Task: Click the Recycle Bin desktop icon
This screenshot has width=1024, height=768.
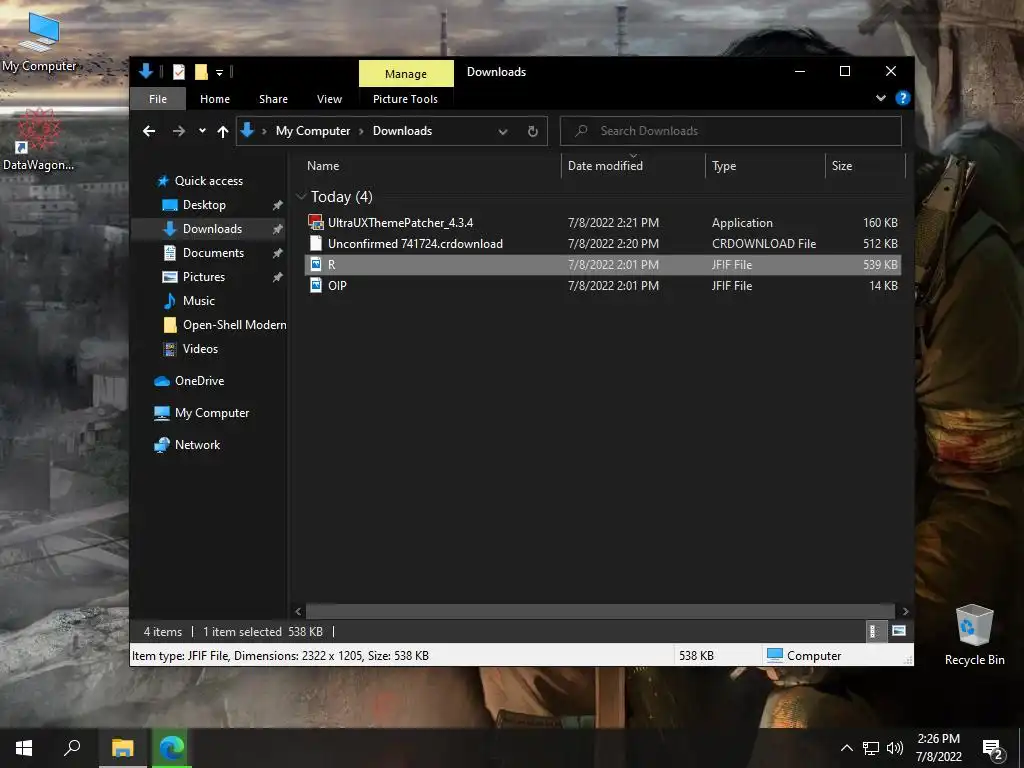Action: (974, 635)
